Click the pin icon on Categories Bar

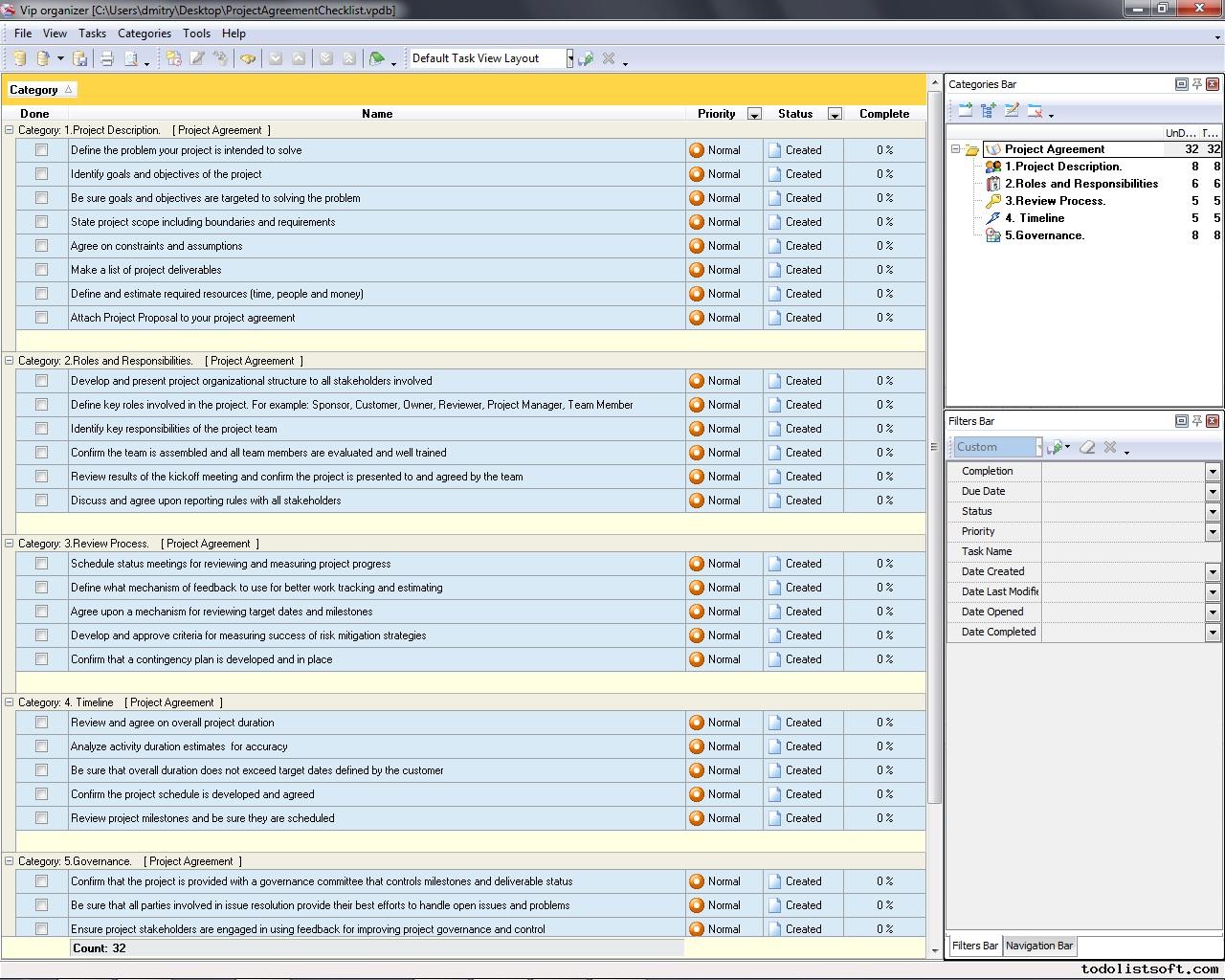pyautogui.click(x=1196, y=84)
